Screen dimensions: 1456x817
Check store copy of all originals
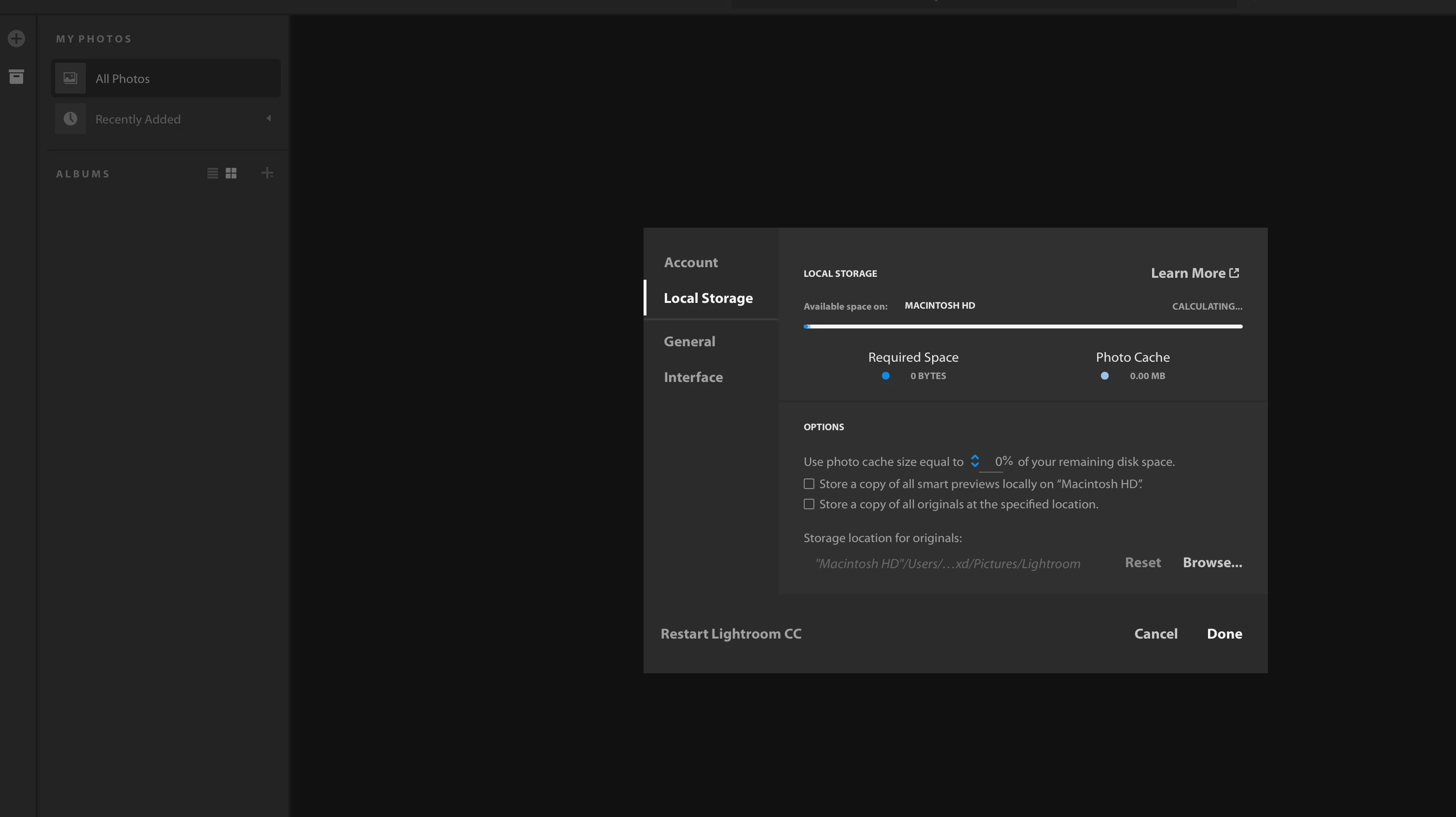pyautogui.click(x=809, y=504)
